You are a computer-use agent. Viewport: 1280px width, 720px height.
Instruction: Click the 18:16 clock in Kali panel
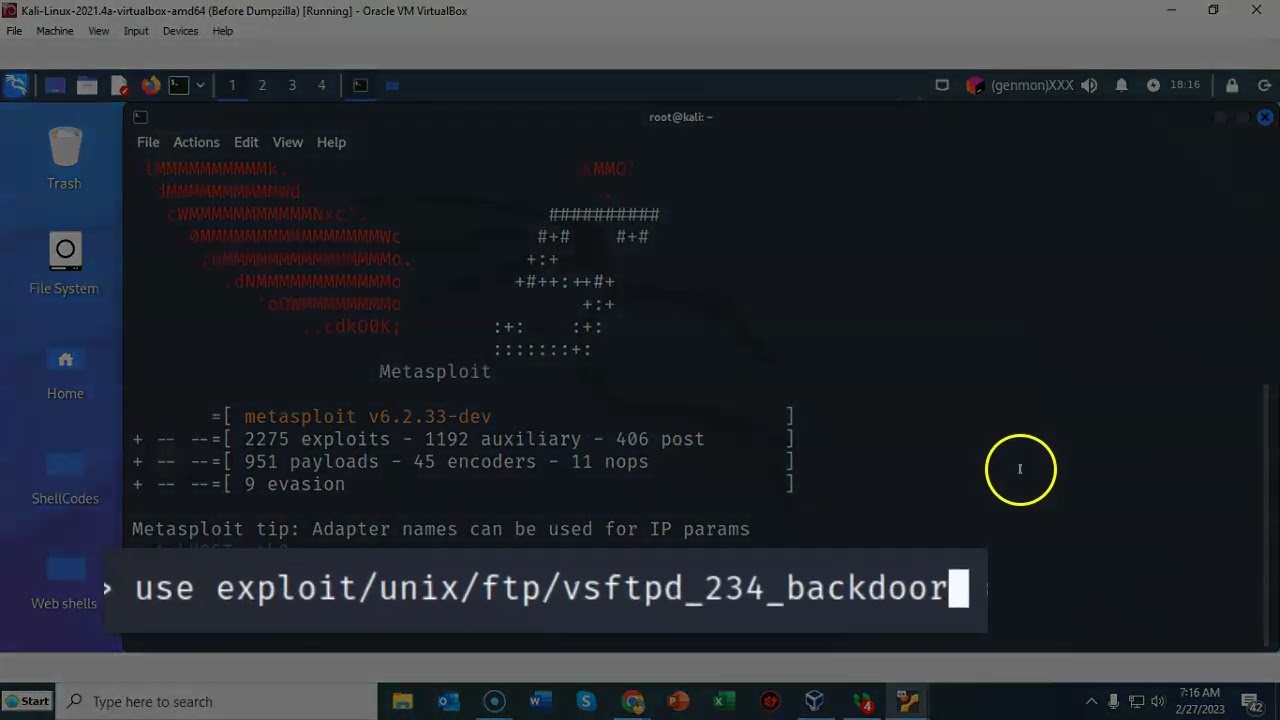coord(1185,86)
